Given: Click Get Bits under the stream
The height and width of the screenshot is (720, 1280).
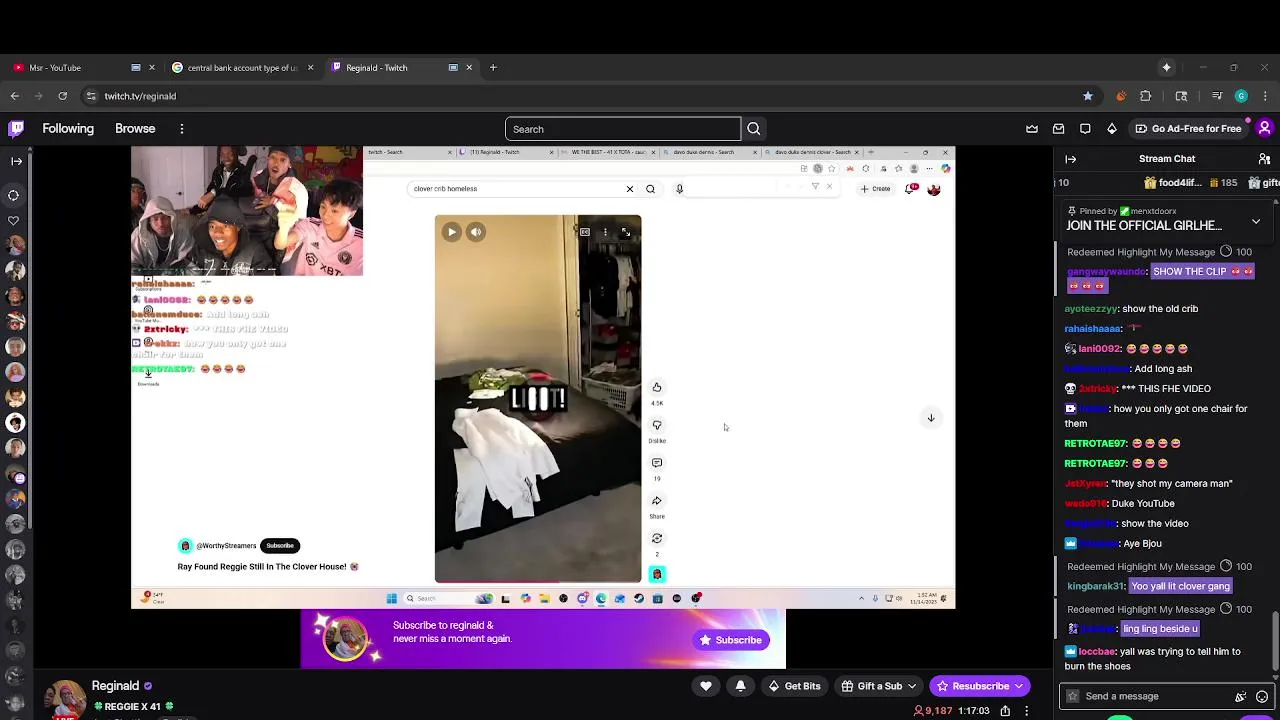Looking at the screenshot, I should click(x=795, y=686).
